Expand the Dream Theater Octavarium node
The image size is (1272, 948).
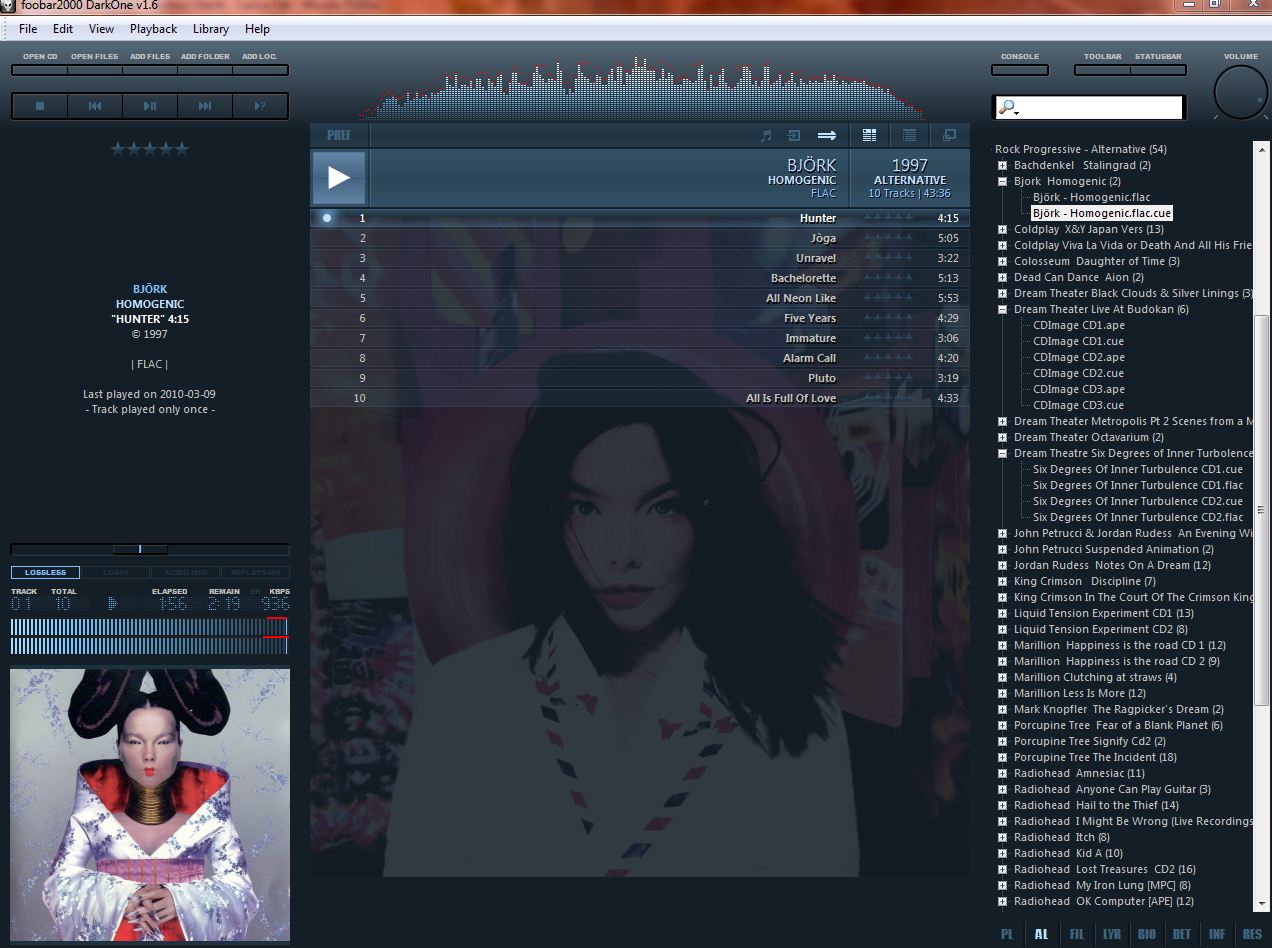[x=1002, y=437]
